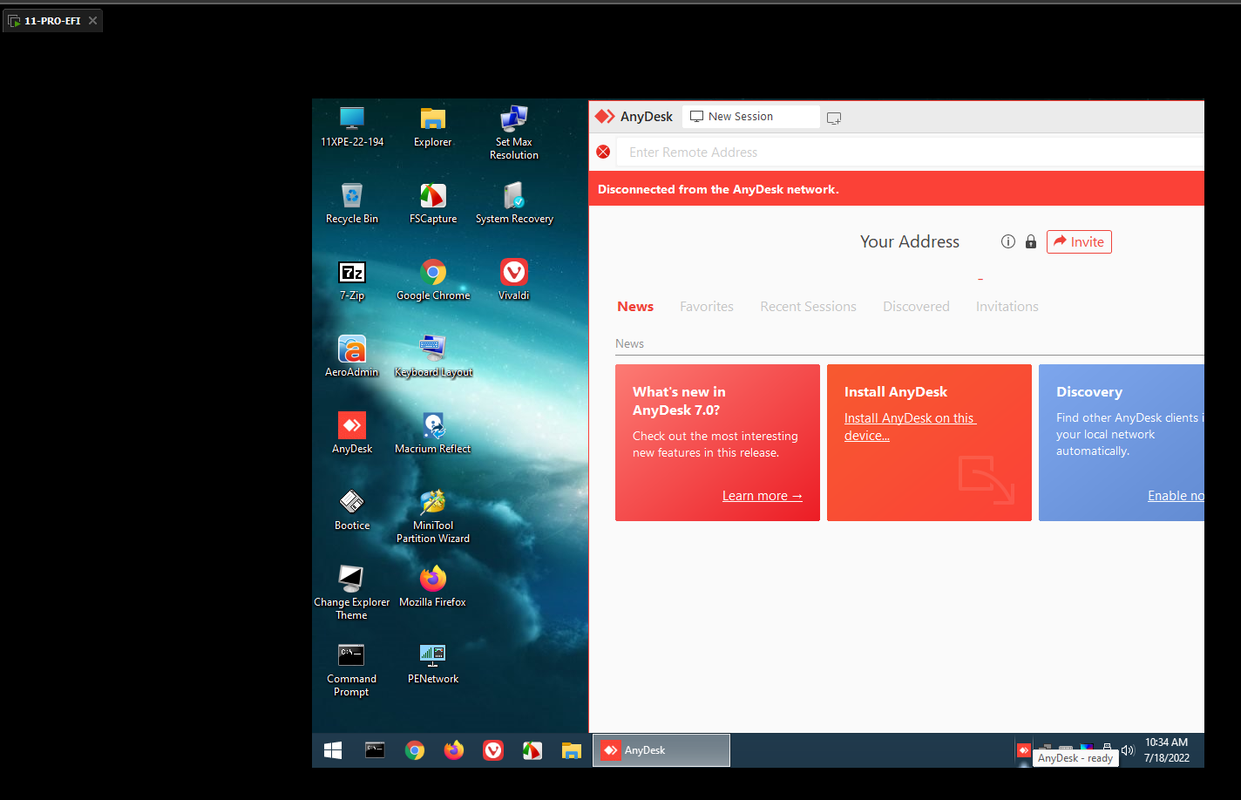Viewport: 1241px width, 800px height.
Task: Open File Explorer from the taskbar
Action: click(571, 750)
